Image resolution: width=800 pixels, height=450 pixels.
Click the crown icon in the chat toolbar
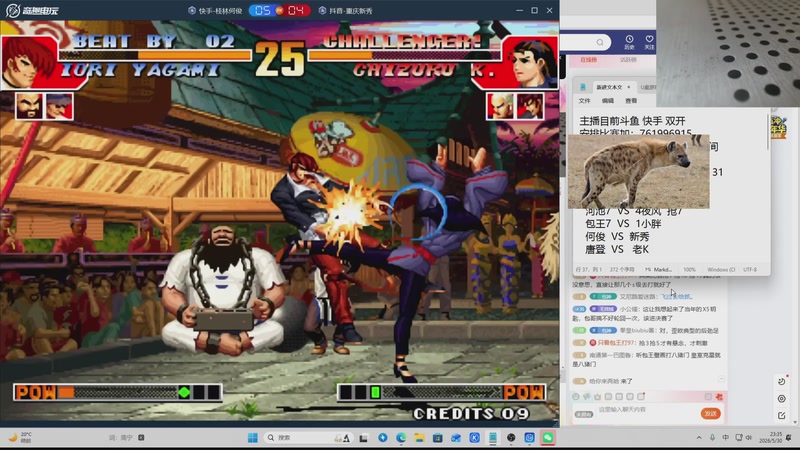[597, 396]
